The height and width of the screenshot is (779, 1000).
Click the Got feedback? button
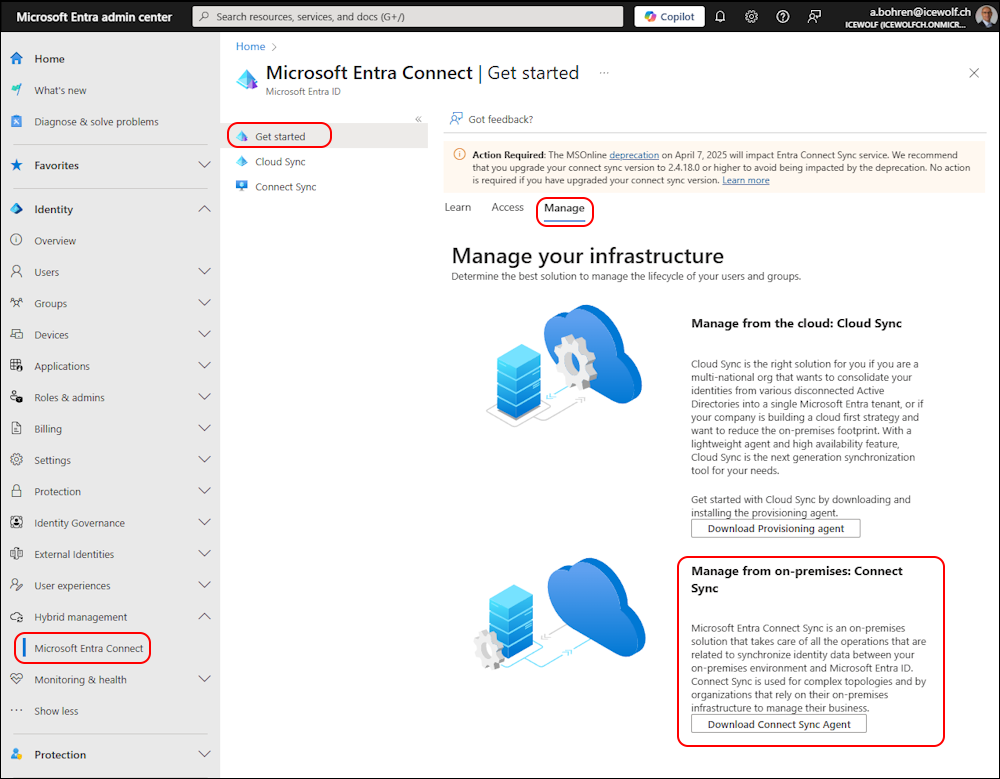[492, 119]
